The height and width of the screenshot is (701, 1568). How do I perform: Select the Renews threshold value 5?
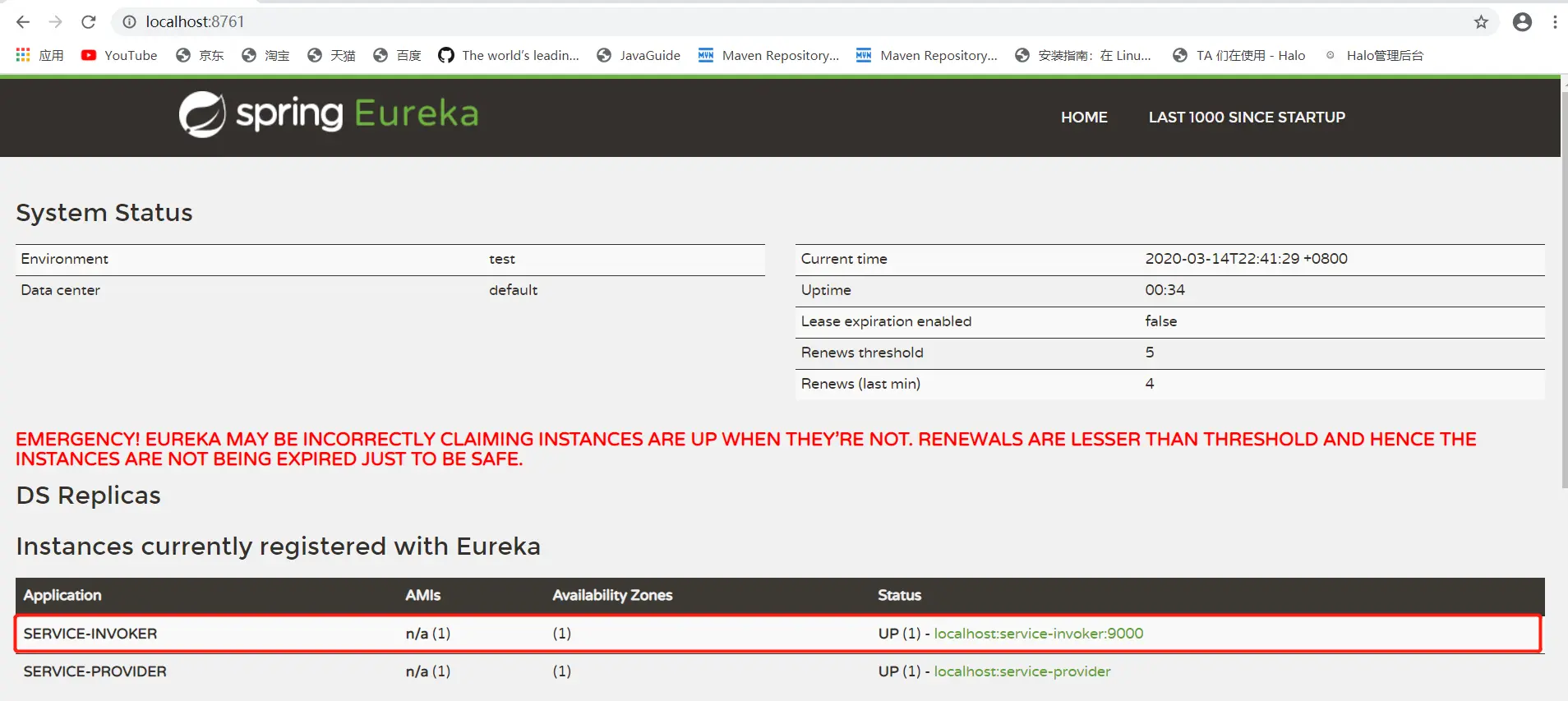pos(1150,353)
